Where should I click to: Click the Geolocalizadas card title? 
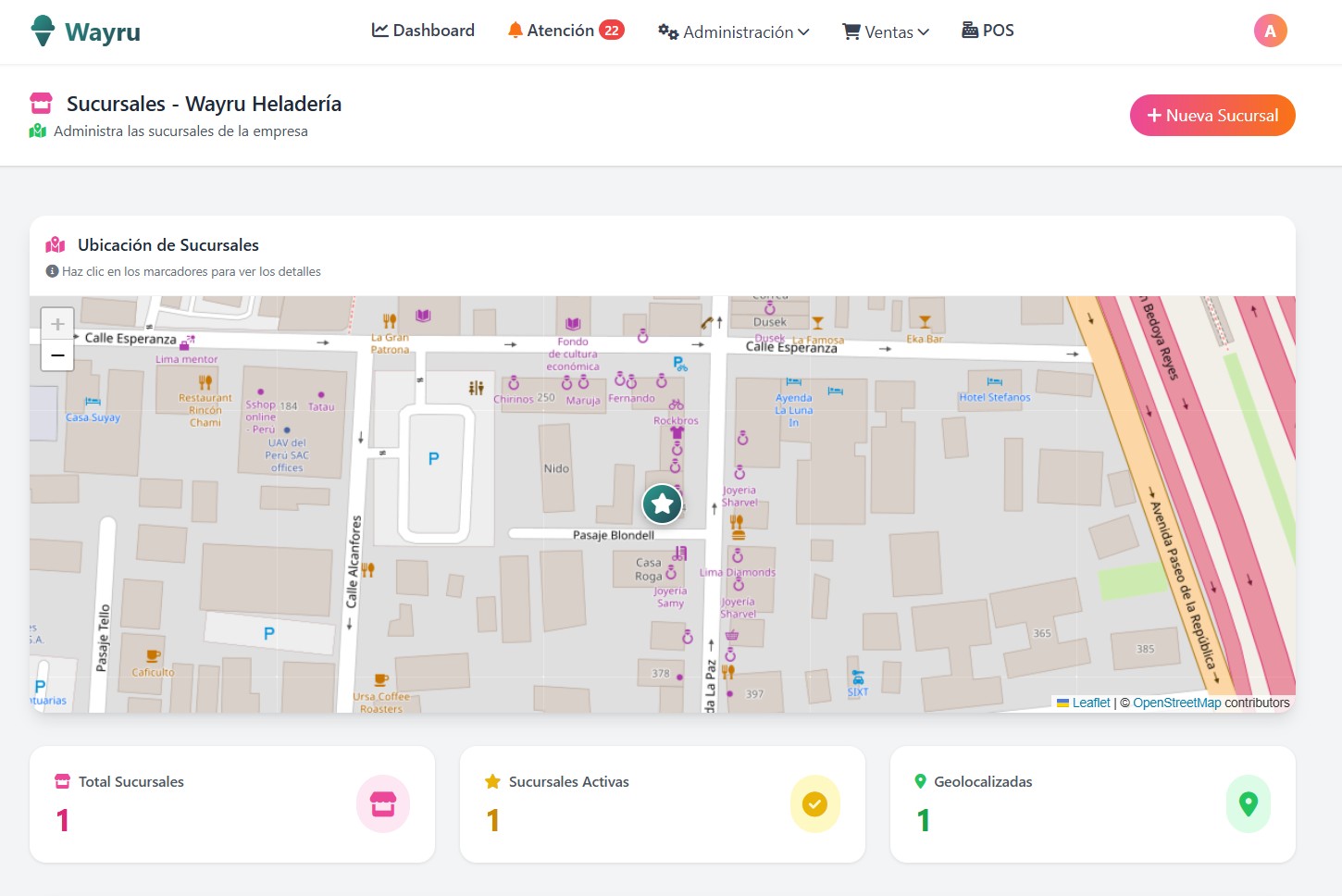pyautogui.click(x=983, y=781)
